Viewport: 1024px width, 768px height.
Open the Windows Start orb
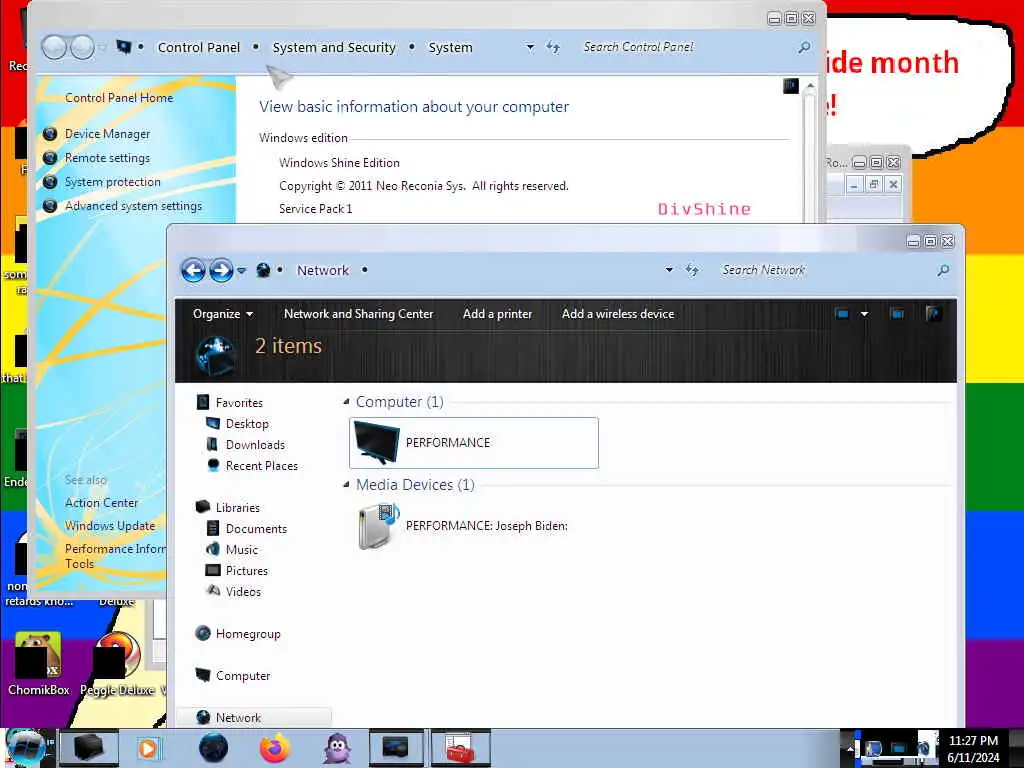(x=26, y=748)
